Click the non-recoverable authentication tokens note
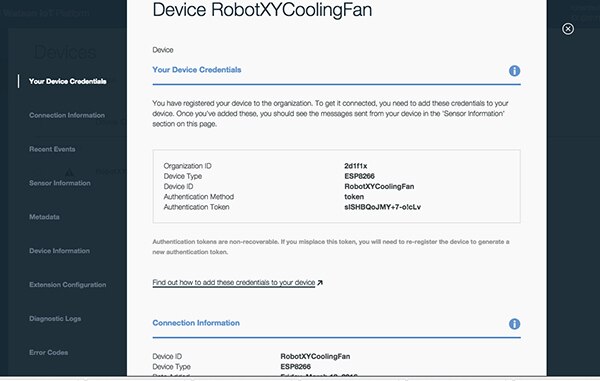 [331, 247]
